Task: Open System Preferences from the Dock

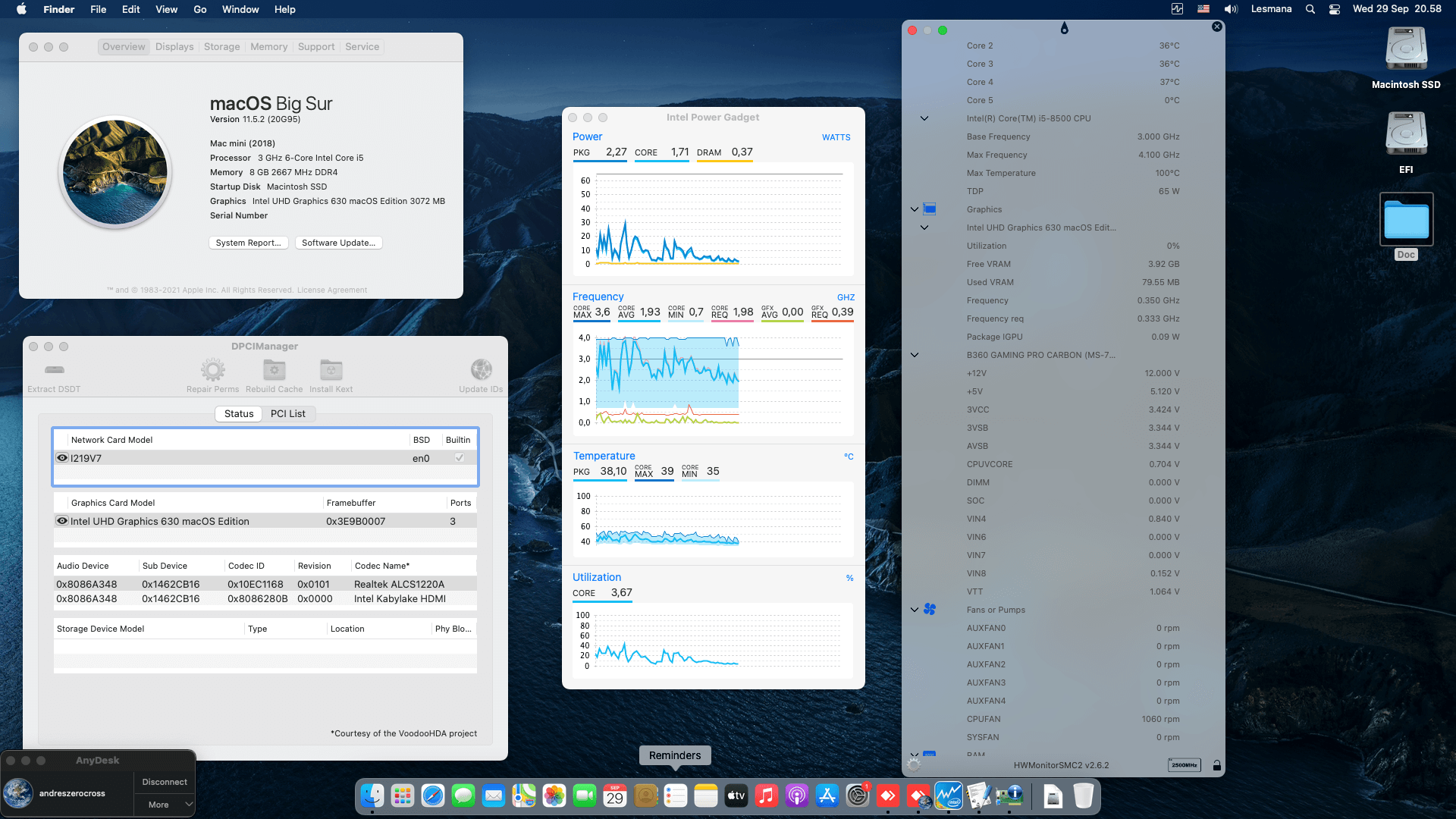Action: point(857,795)
